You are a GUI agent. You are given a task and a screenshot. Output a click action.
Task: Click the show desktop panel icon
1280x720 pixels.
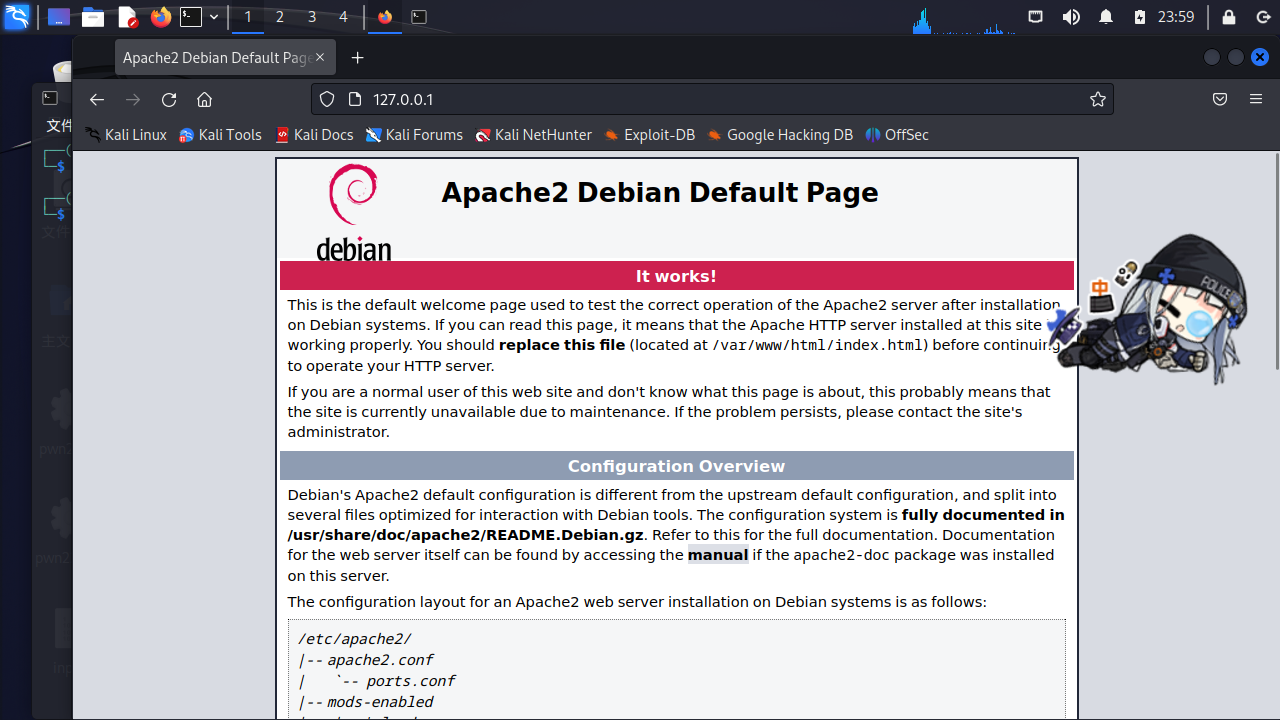[x=59, y=17]
